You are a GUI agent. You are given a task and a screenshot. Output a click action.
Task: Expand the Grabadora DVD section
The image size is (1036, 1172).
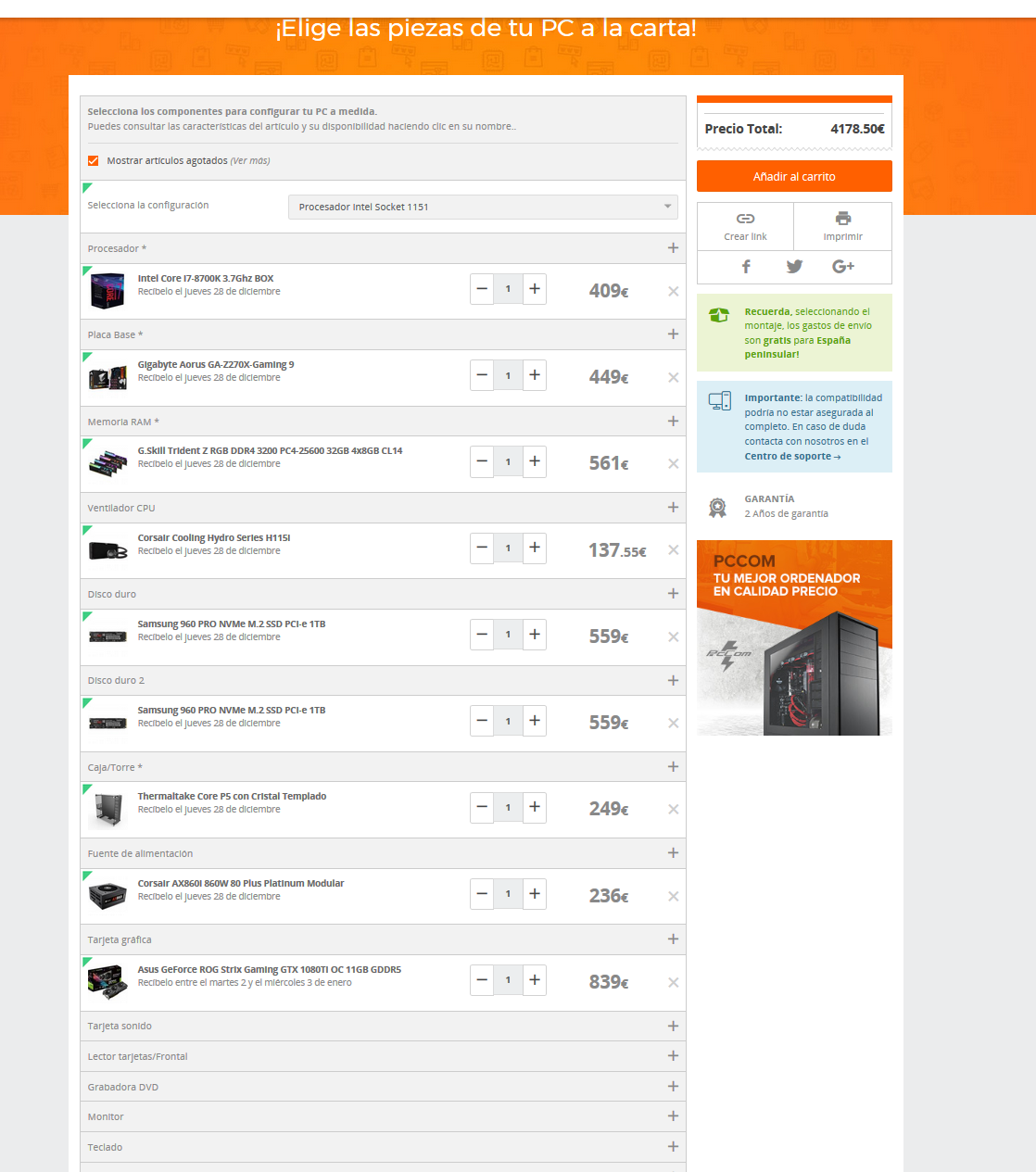coord(673,1087)
